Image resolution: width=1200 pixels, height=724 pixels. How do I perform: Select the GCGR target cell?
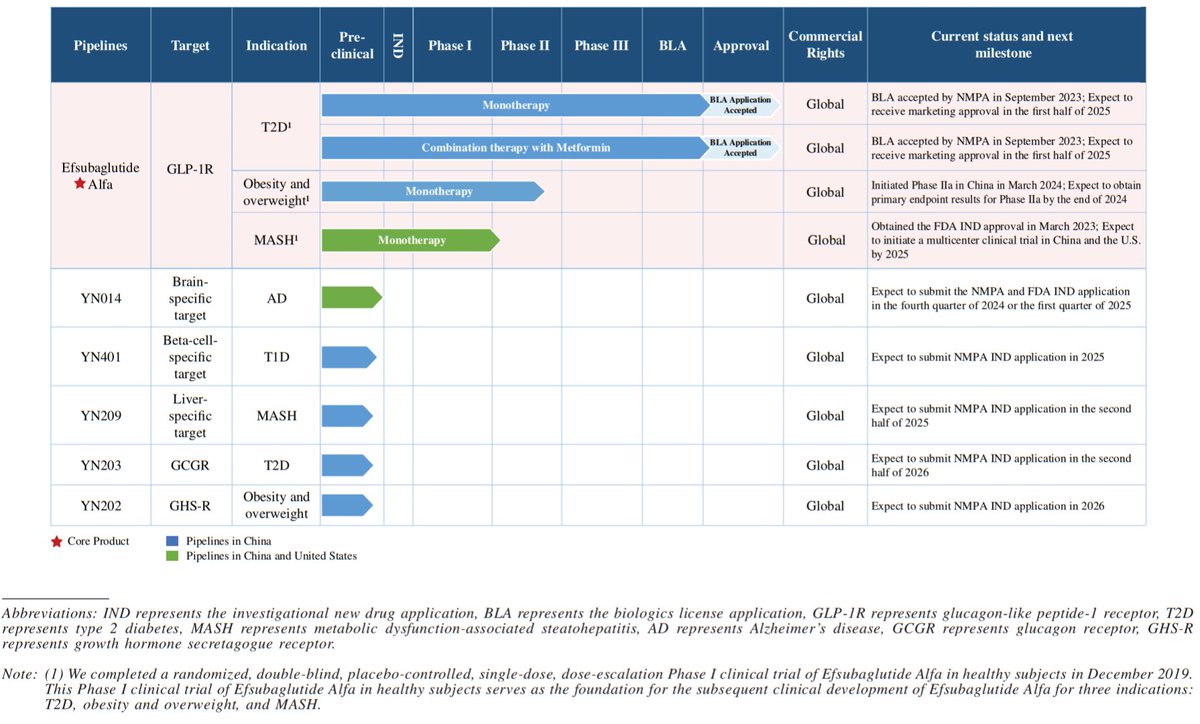192,465
